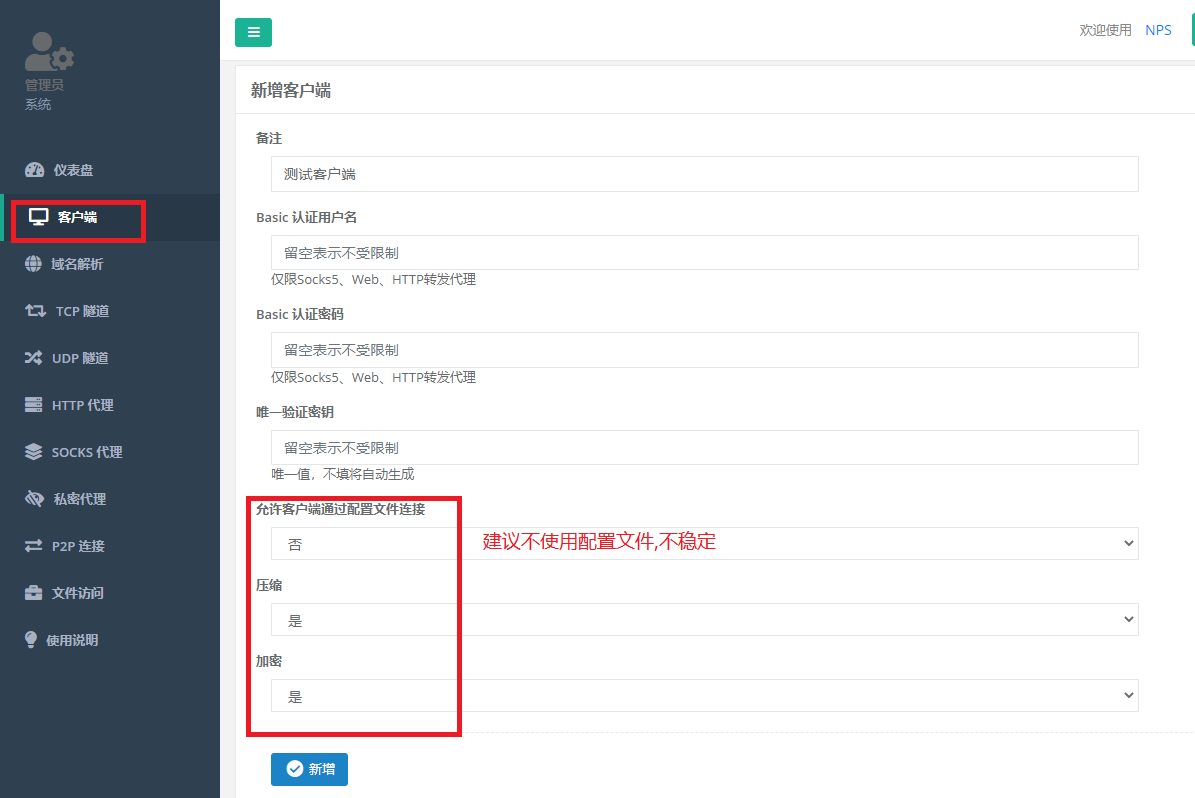
Task: Click the TCP 隧道 retweet icon
Action: click(35, 311)
